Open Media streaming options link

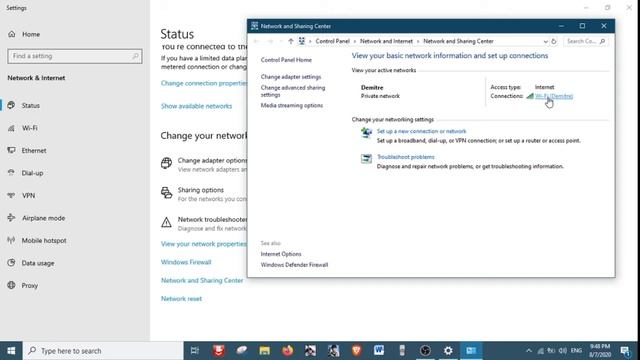[x=291, y=105]
